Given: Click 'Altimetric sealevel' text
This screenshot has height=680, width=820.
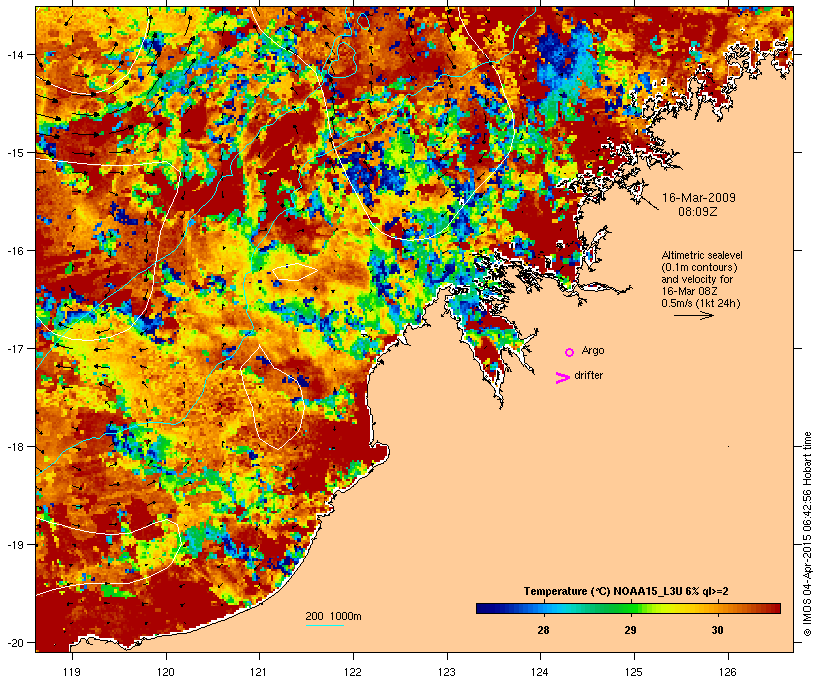Looking at the screenshot, I should [x=702, y=255].
